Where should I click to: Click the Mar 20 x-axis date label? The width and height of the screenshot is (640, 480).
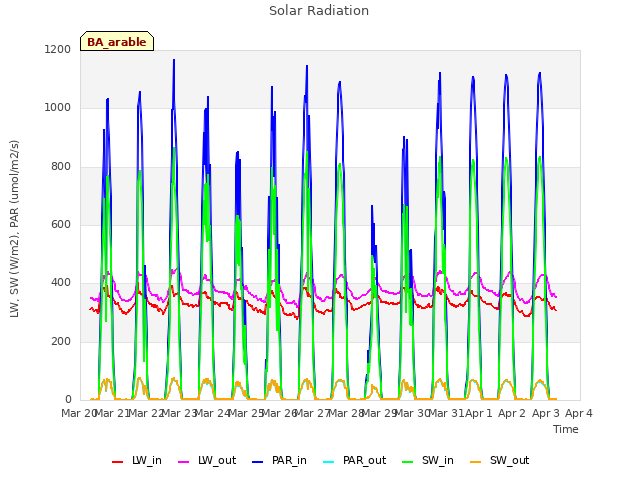click(78, 413)
